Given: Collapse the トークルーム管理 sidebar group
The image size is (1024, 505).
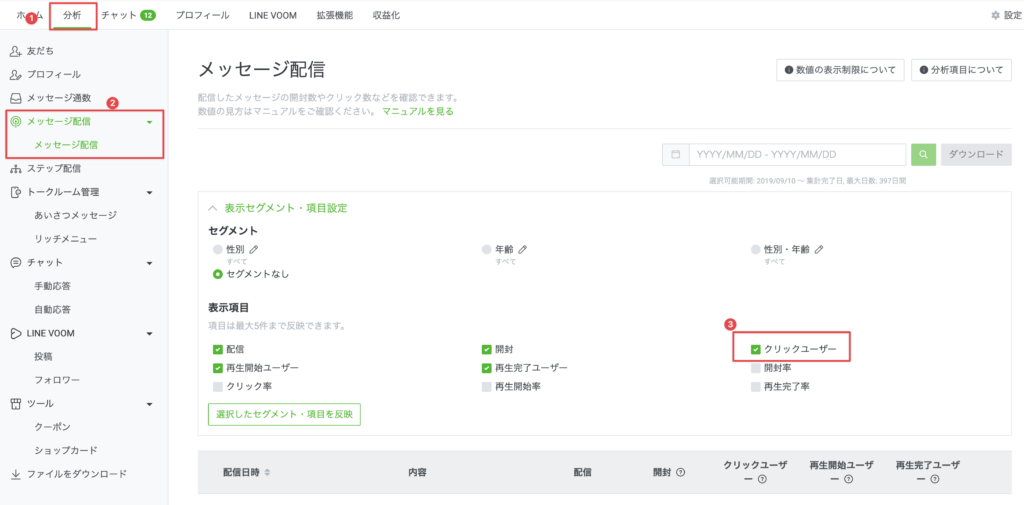Looking at the screenshot, I should click(x=149, y=192).
